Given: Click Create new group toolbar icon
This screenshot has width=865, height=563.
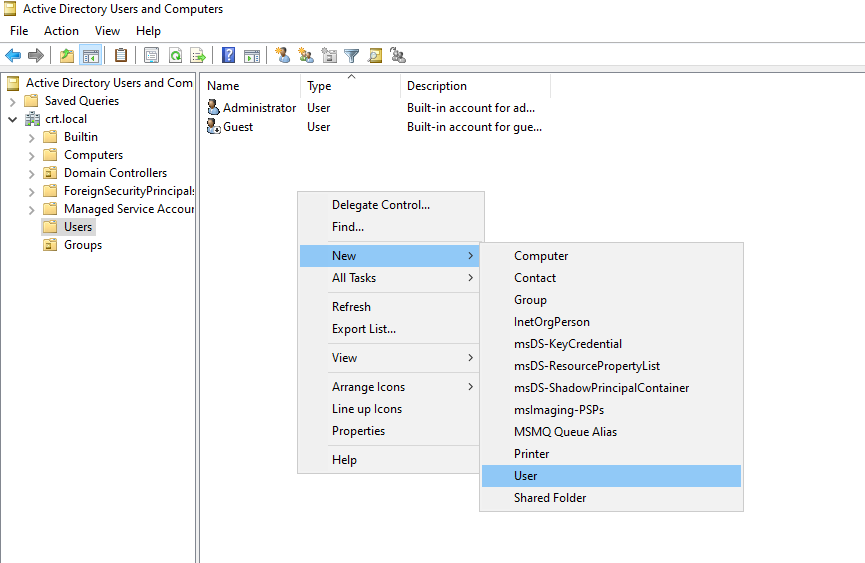Looking at the screenshot, I should click(306, 55).
